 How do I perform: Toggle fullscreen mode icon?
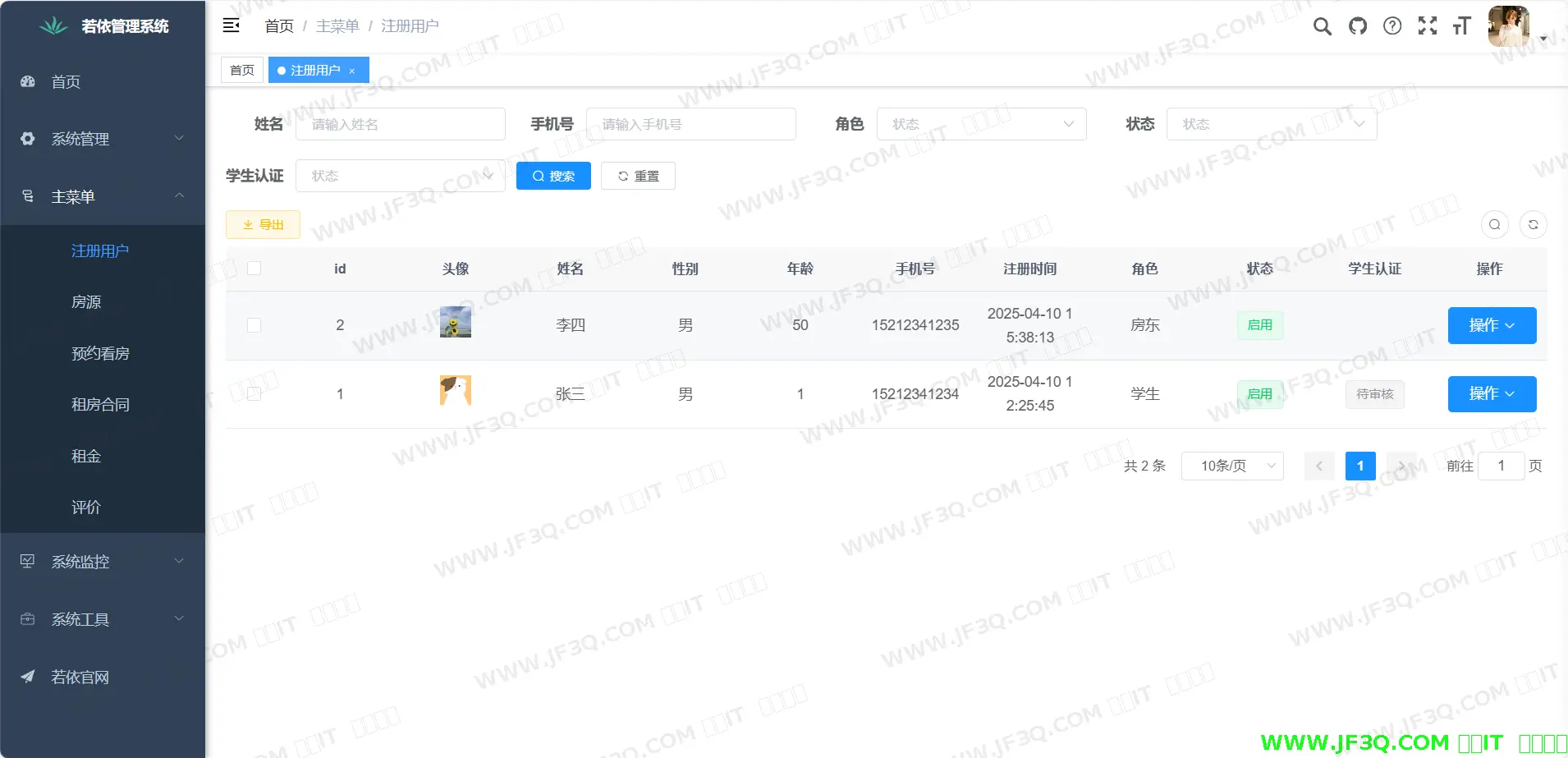click(x=1428, y=26)
